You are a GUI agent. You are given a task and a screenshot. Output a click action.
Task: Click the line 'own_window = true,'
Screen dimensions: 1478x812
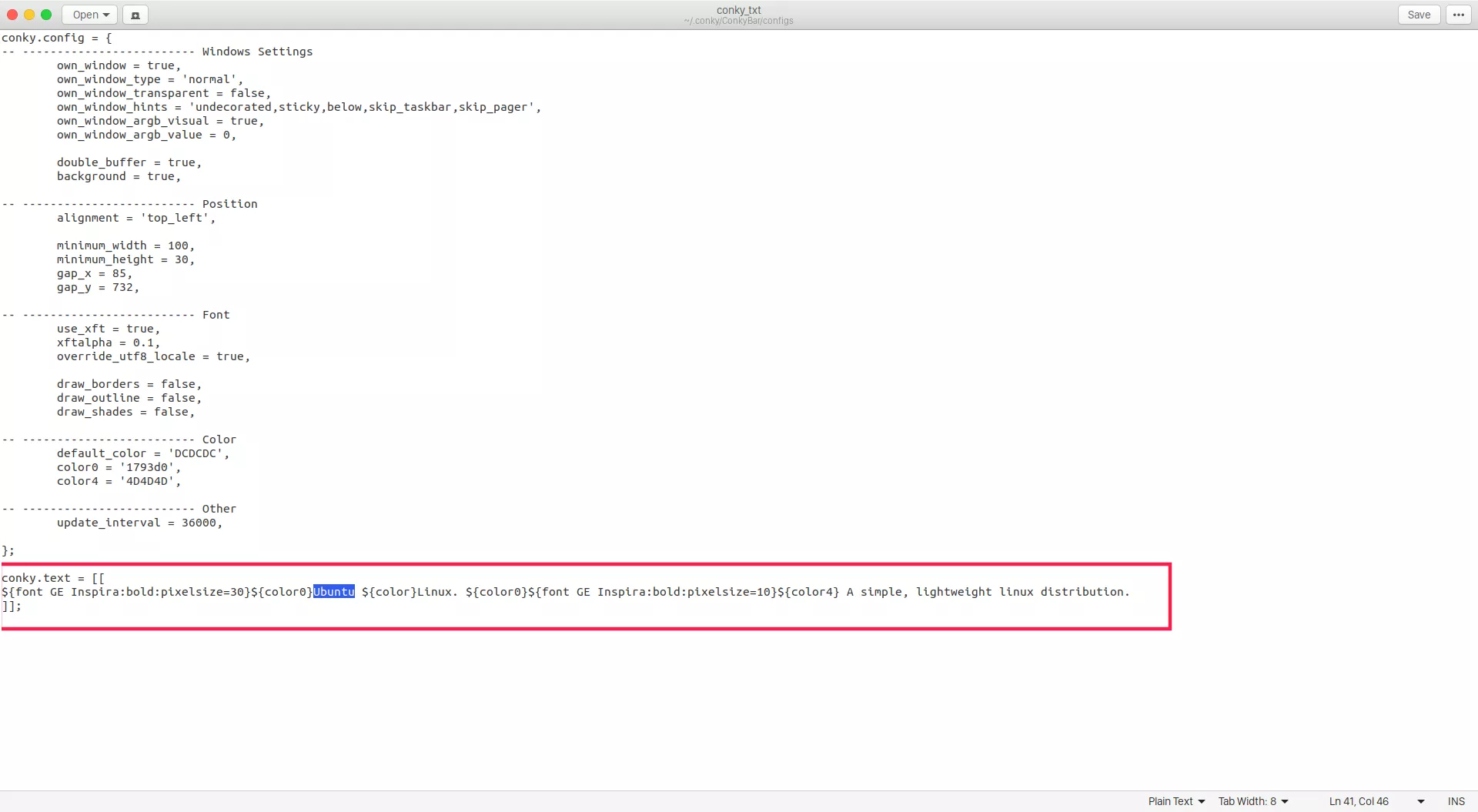[x=119, y=65]
